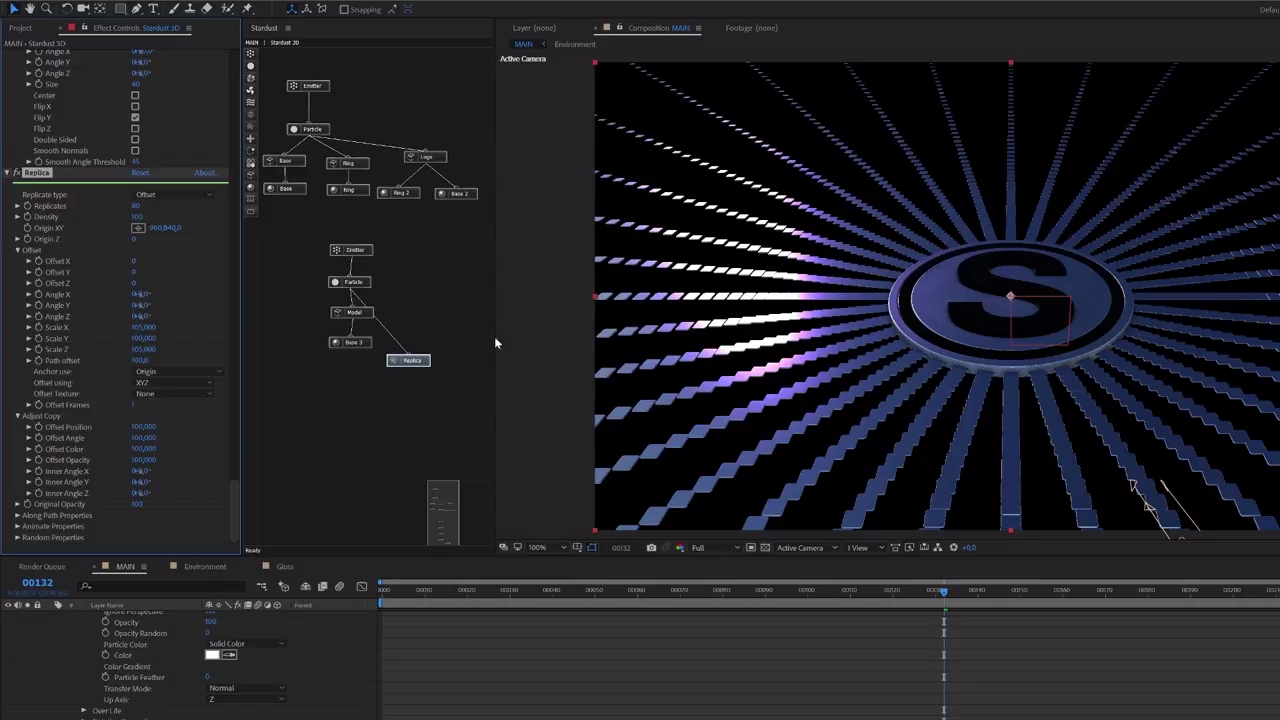This screenshot has width=1280, height=720.
Task: Open the Transfer Mode dropdown
Action: (245, 688)
